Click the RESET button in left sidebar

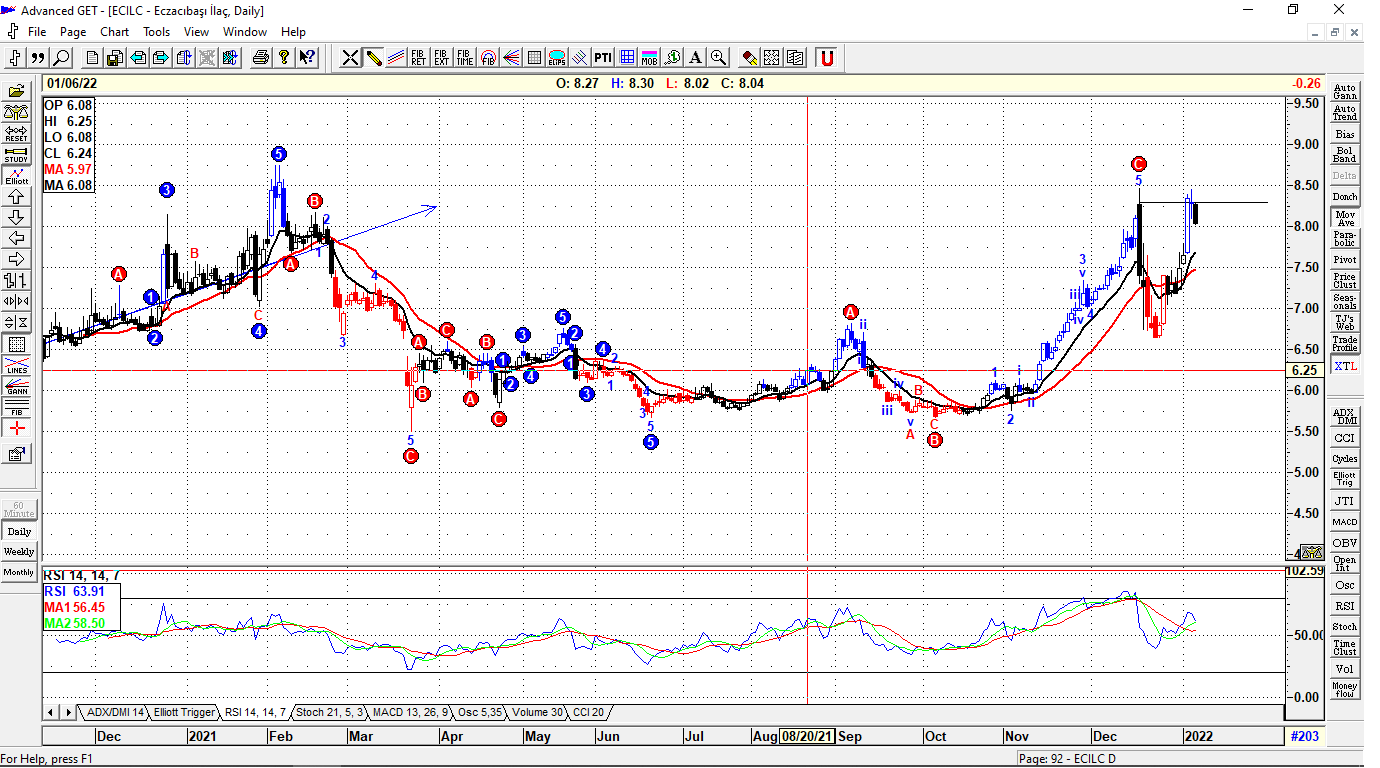[17, 133]
